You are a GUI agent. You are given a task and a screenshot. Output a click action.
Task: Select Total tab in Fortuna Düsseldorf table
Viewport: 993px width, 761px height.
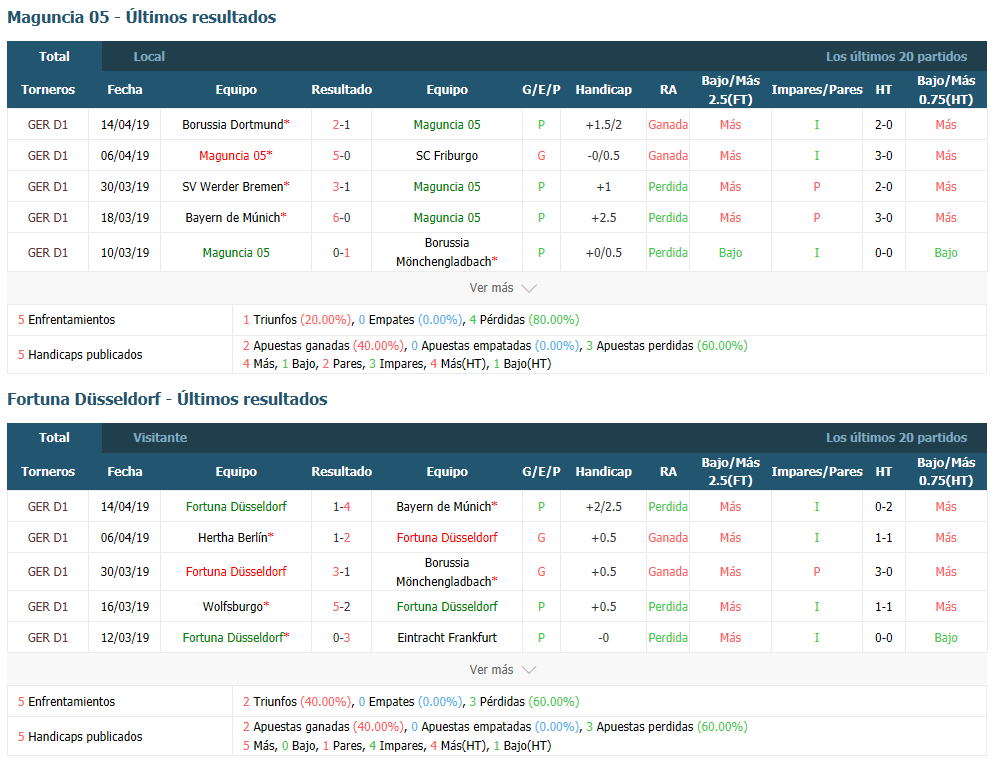pos(54,437)
